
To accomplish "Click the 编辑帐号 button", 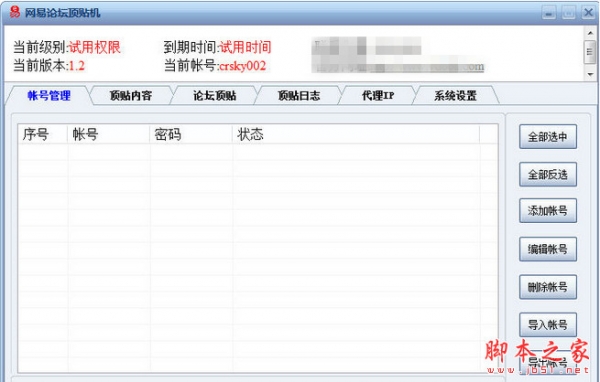I will click(548, 249).
